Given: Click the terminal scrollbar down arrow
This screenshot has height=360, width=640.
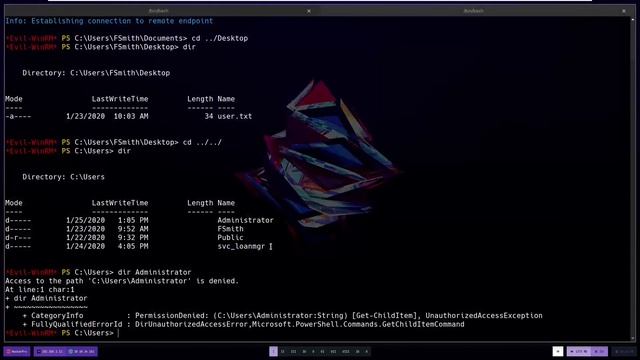Looking at the screenshot, I should pos(633,338).
